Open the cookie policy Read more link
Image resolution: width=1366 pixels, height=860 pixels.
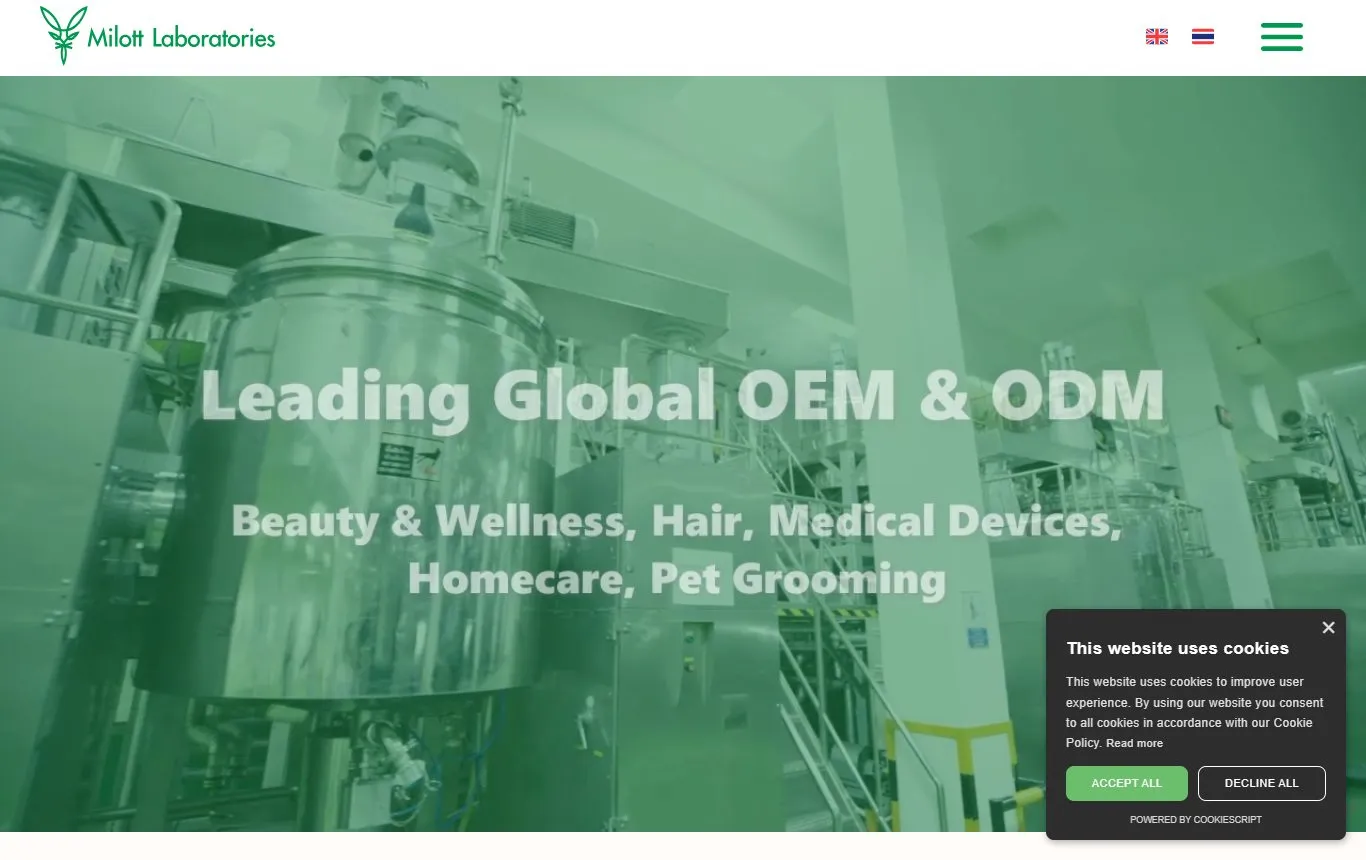[1134, 743]
